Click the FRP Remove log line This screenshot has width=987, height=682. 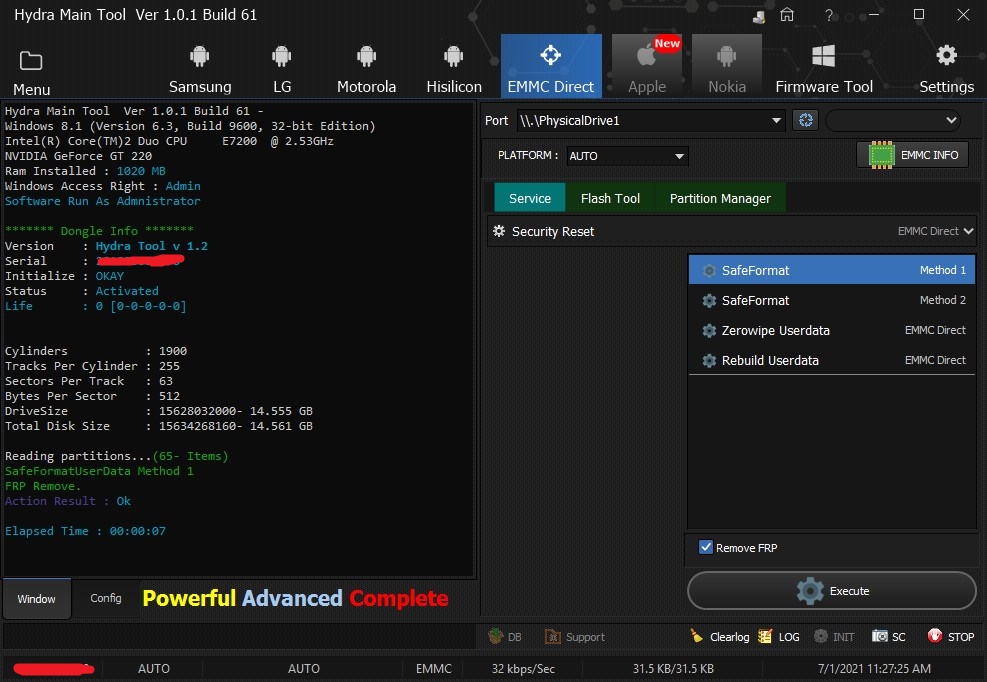[x=43, y=486]
